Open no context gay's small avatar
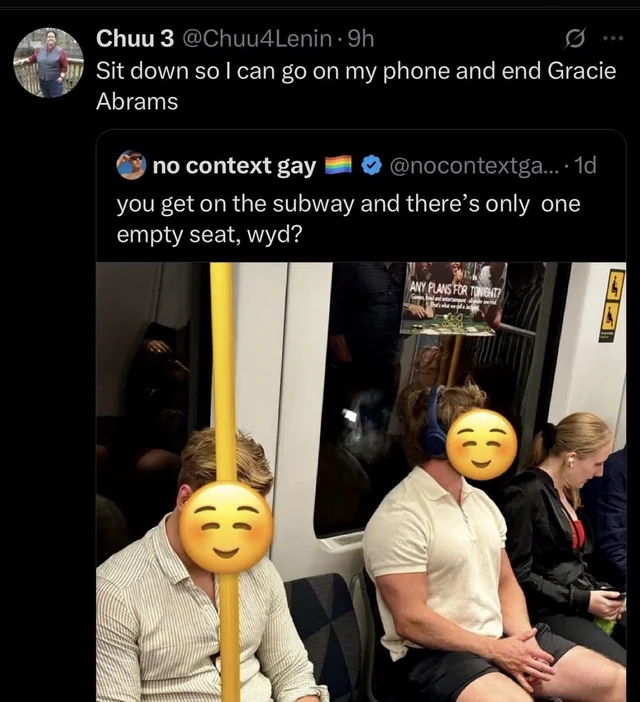Image resolution: width=640 pixels, height=702 pixels. click(131, 165)
